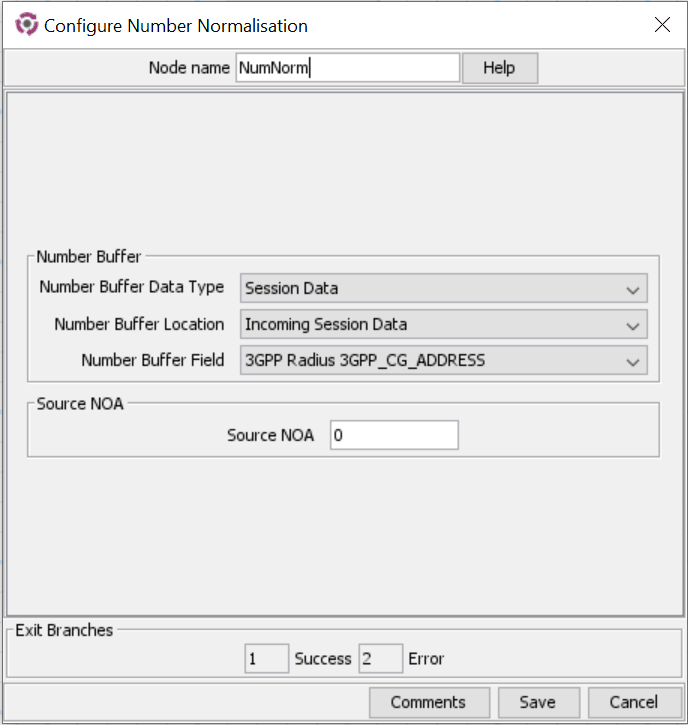Click the 'Number Buffer Location' label
Viewport: 688px width, 725px height.
139,324
